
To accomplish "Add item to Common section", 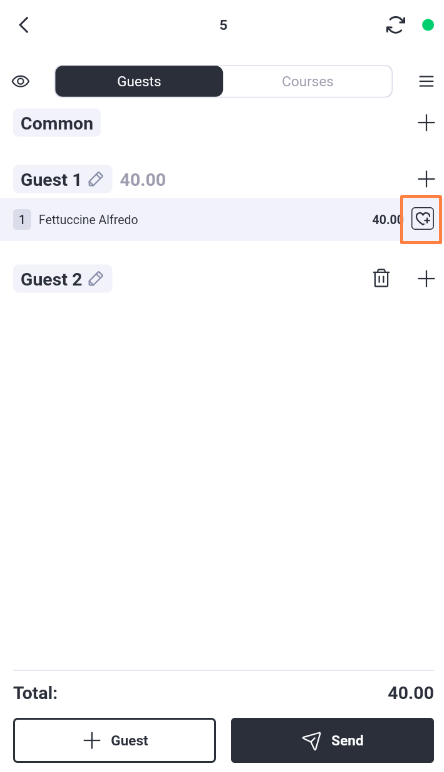I will (x=426, y=123).
